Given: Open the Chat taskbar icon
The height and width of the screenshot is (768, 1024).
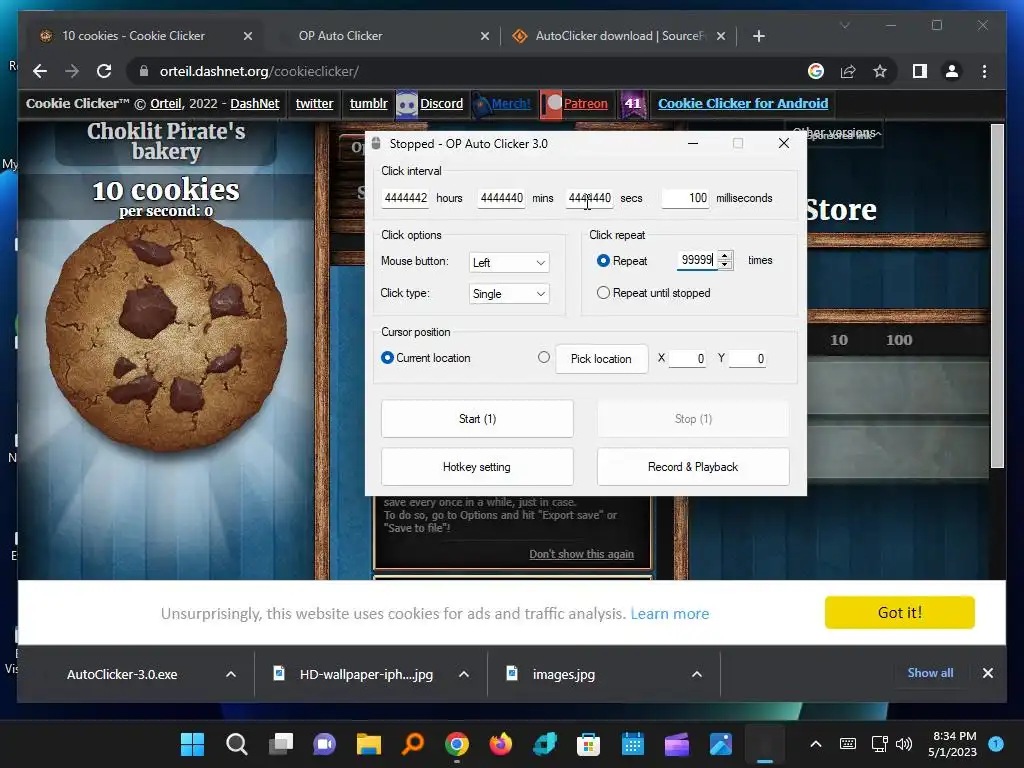Looking at the screenshot, I should click(325, 744).
